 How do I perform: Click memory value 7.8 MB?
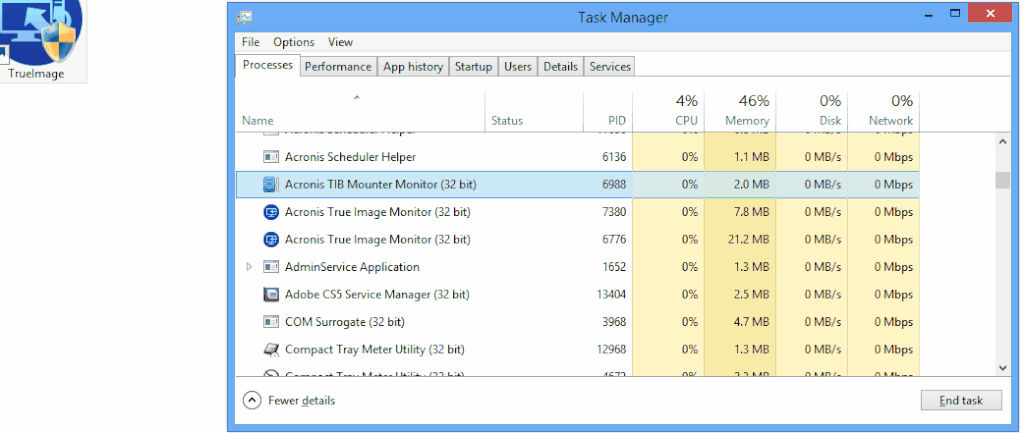751,212
